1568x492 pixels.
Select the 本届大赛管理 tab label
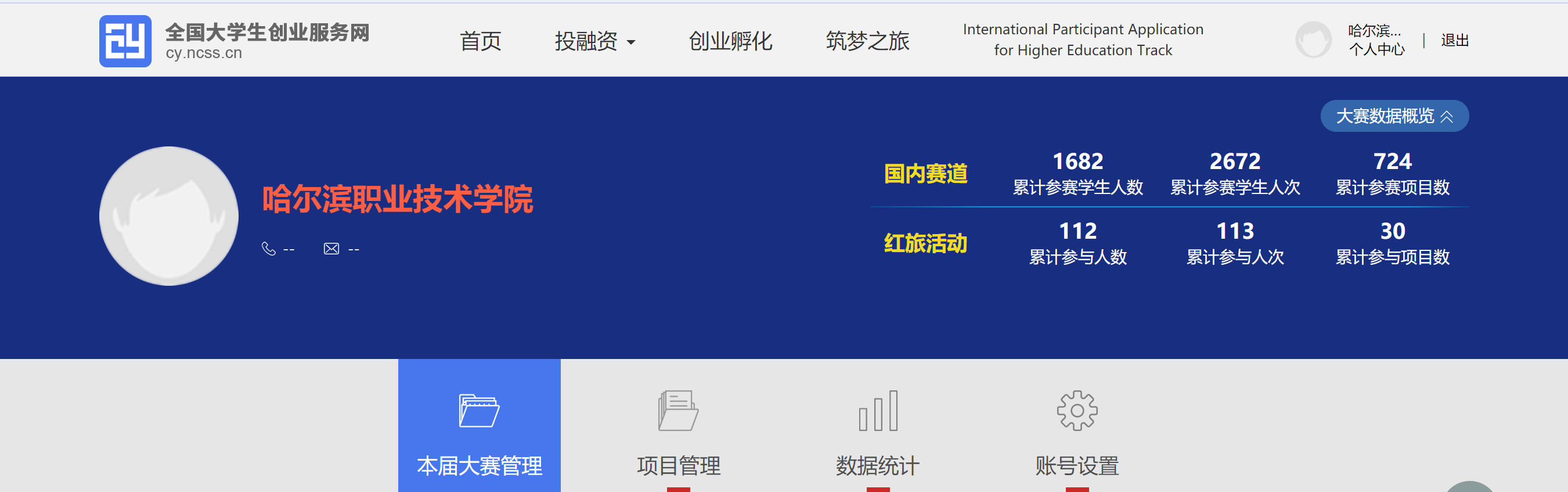click(479, 466)
